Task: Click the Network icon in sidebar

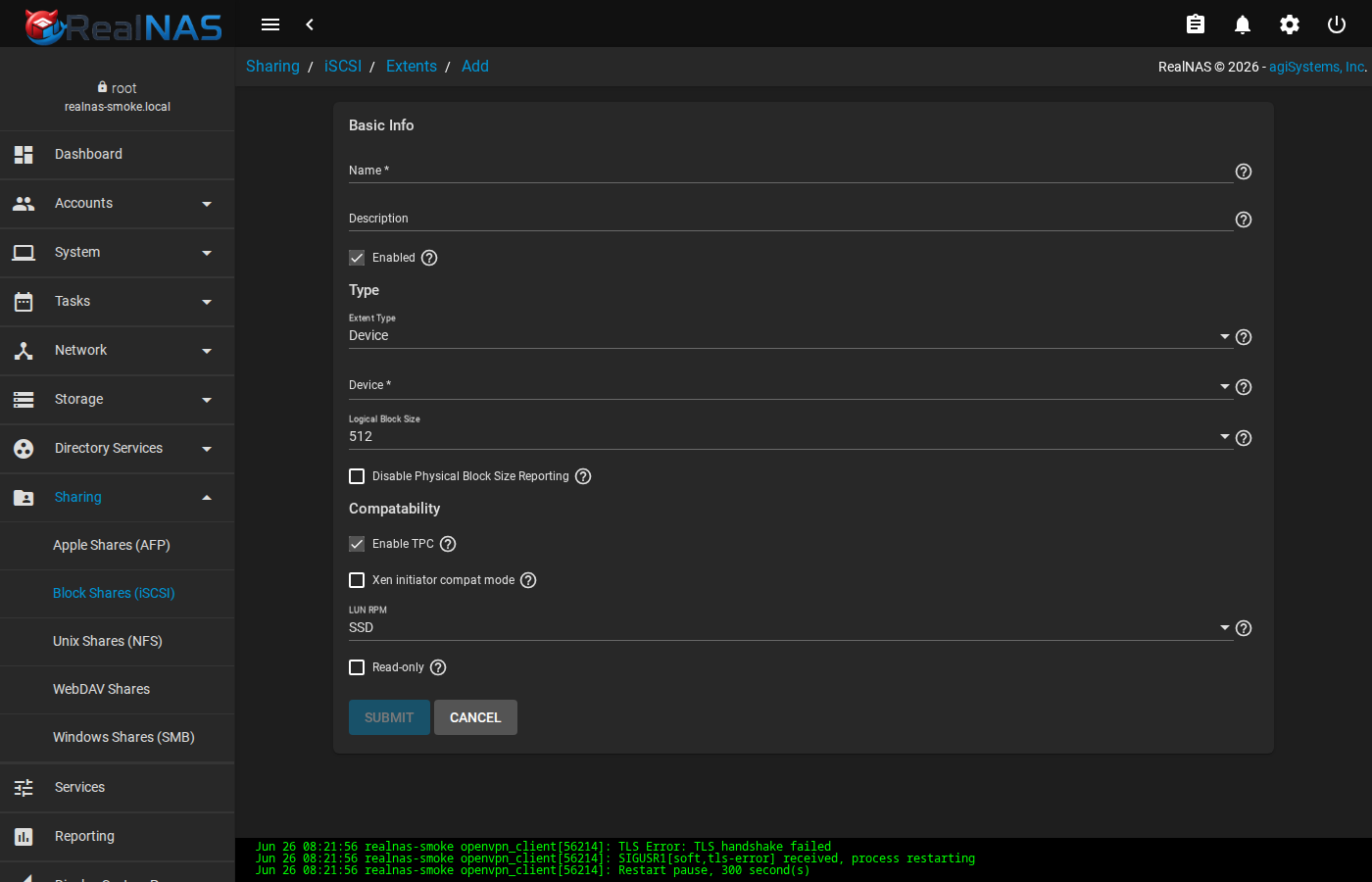Action: click(x=24, y=351)
